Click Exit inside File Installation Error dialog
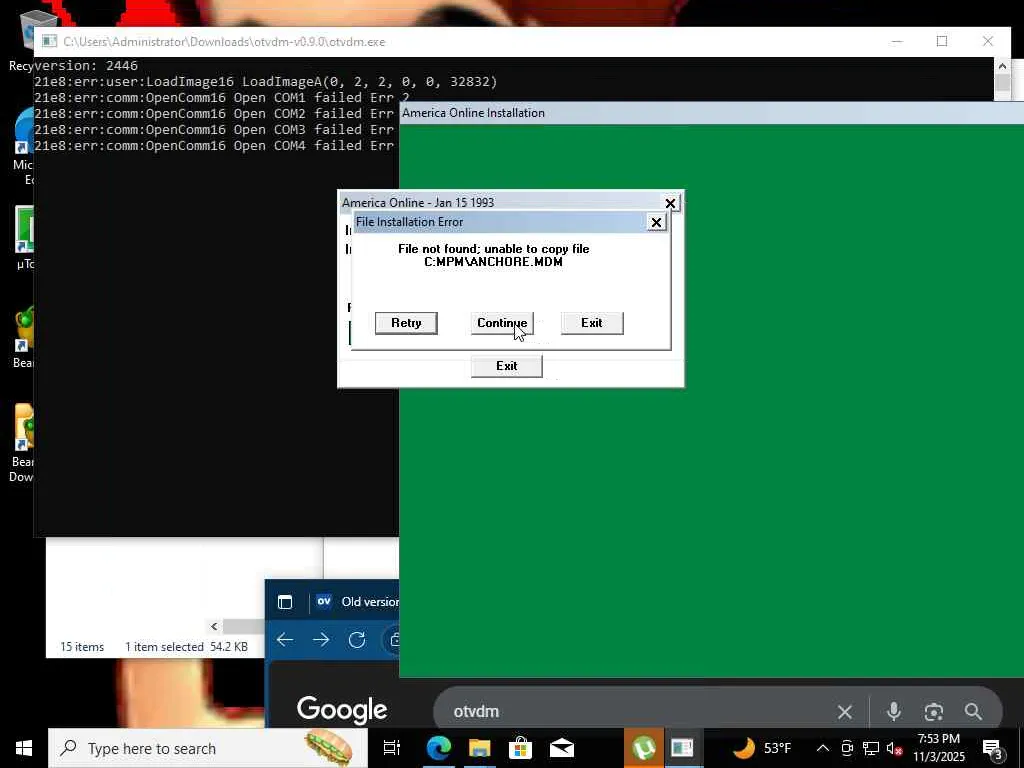 pos(592,323)
